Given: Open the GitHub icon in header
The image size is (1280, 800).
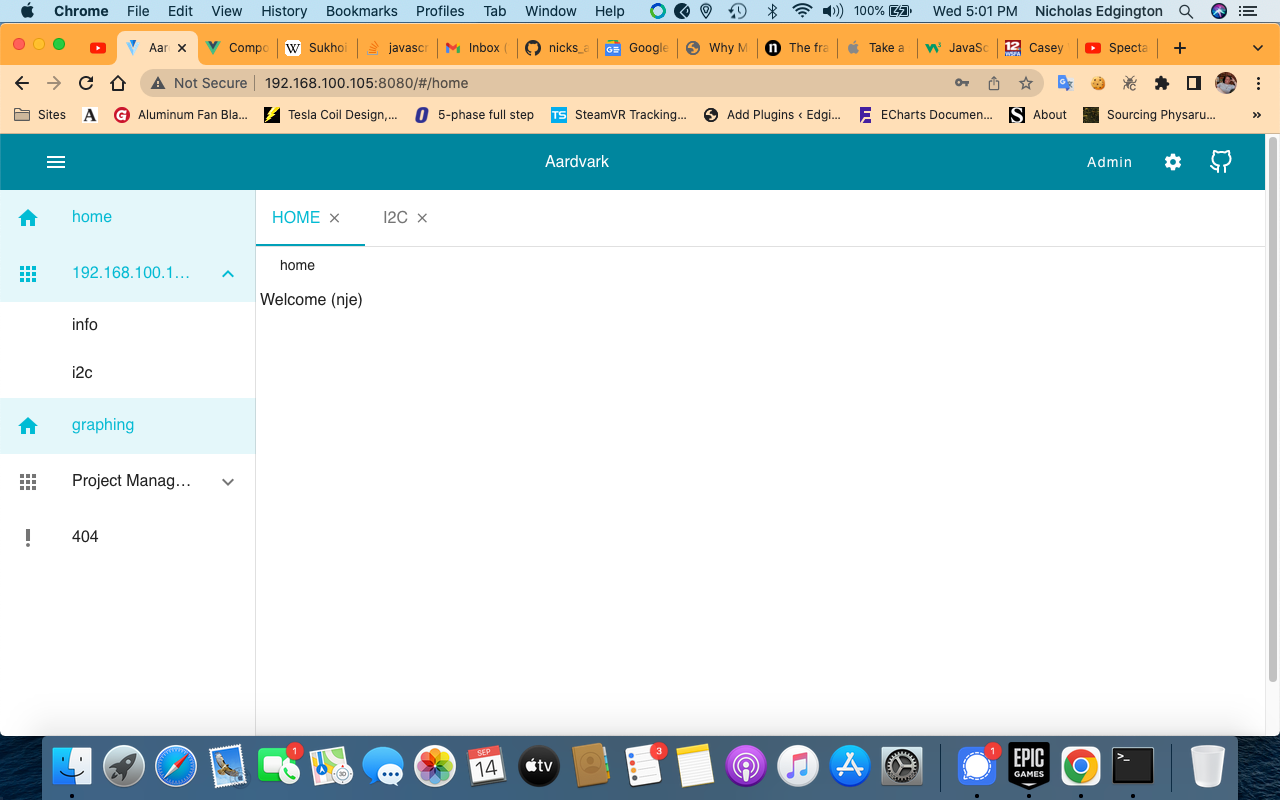Looking at the screenshot, I should click(x=1220, y=162).
